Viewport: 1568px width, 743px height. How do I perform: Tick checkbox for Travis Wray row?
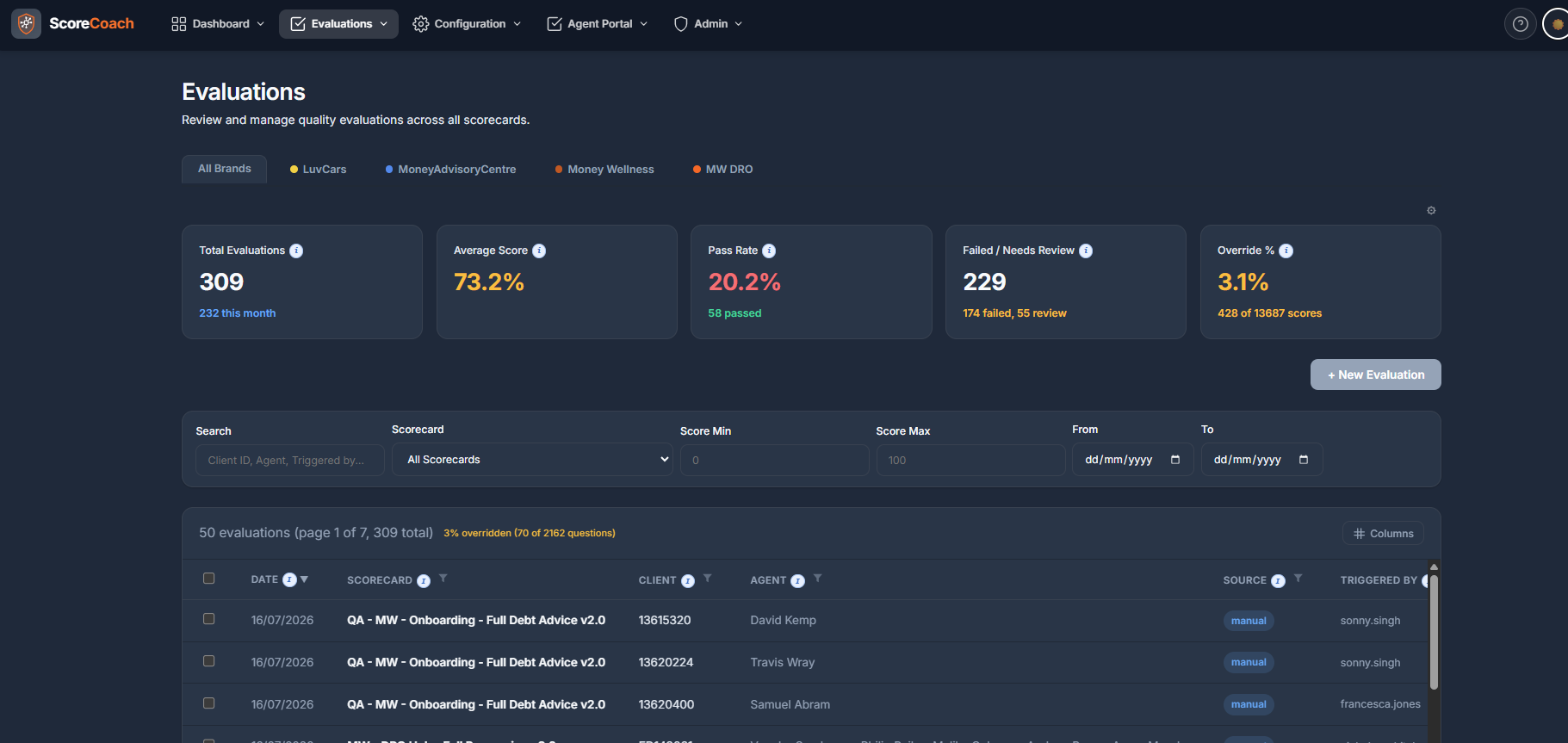pos(208,661)
